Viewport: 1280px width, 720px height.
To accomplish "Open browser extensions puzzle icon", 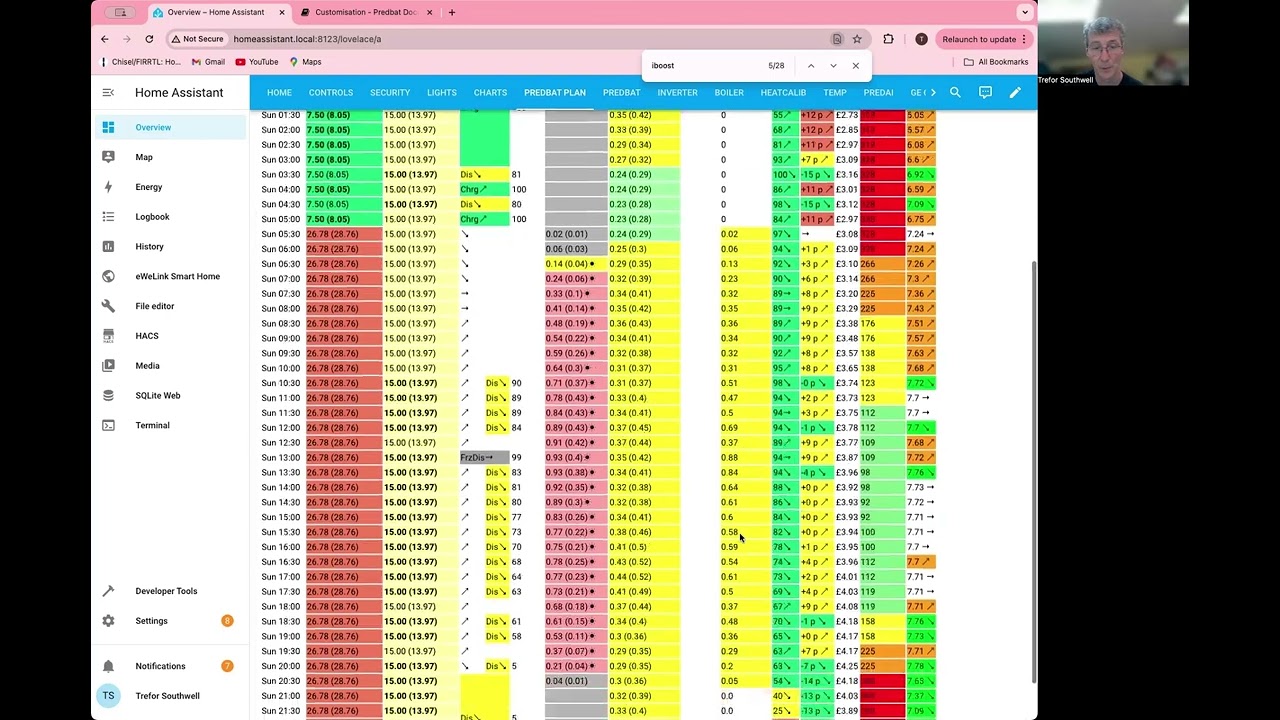I will click(x=888, y=39).
